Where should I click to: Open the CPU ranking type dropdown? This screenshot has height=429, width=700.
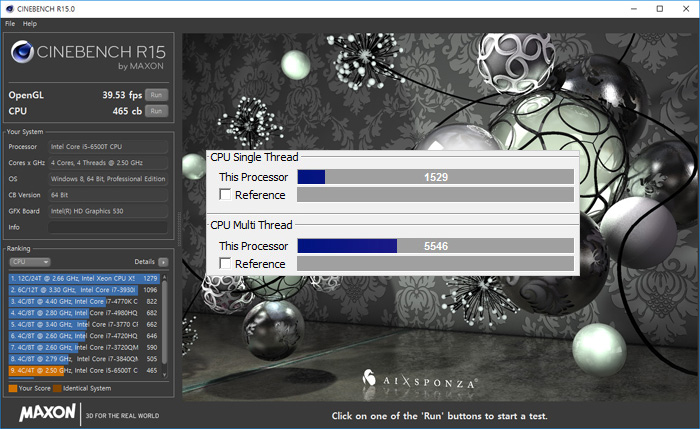pyautogui.click(x=29, y=261)
